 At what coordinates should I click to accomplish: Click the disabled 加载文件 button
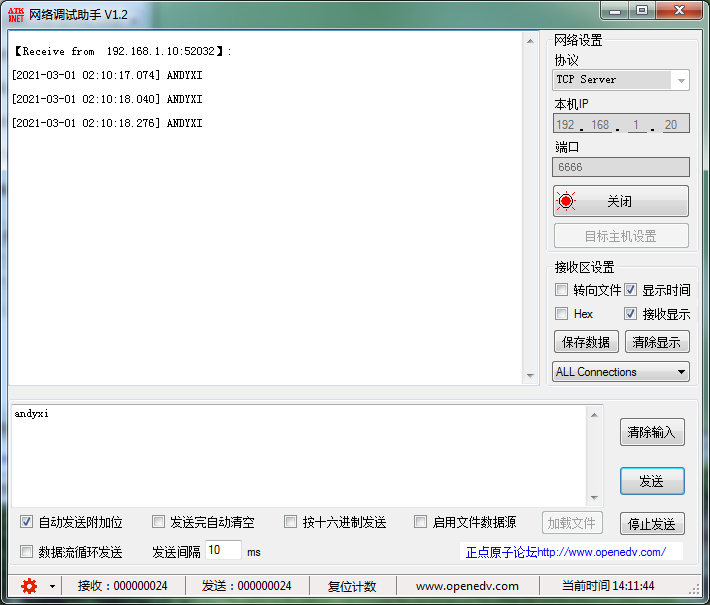click(x=572, y=523)
